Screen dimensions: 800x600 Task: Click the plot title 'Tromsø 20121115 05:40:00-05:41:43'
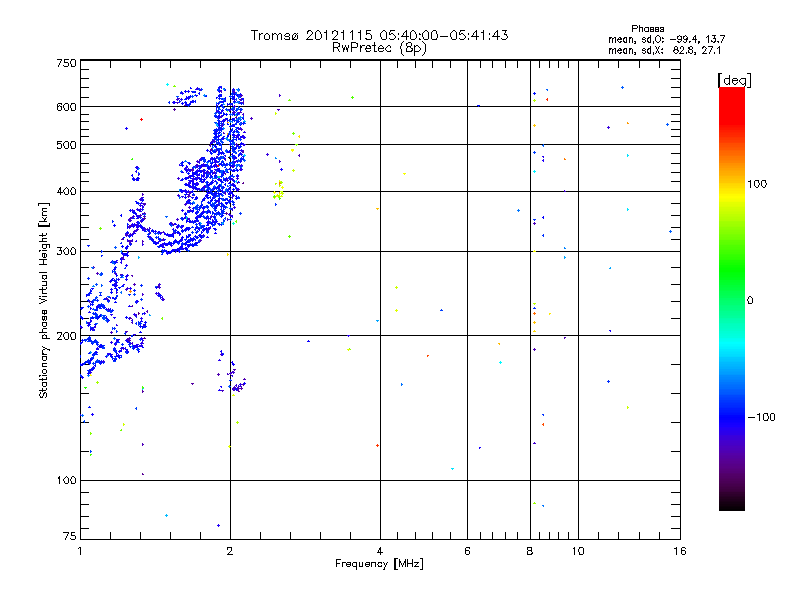[379, 35]
